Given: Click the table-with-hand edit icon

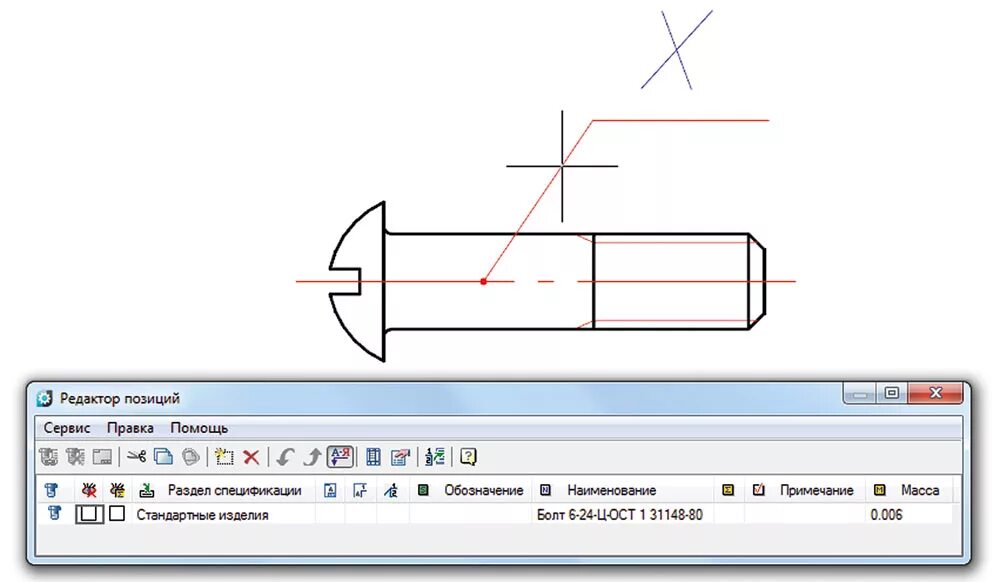Looking at the screenshot, I should 400,457.
